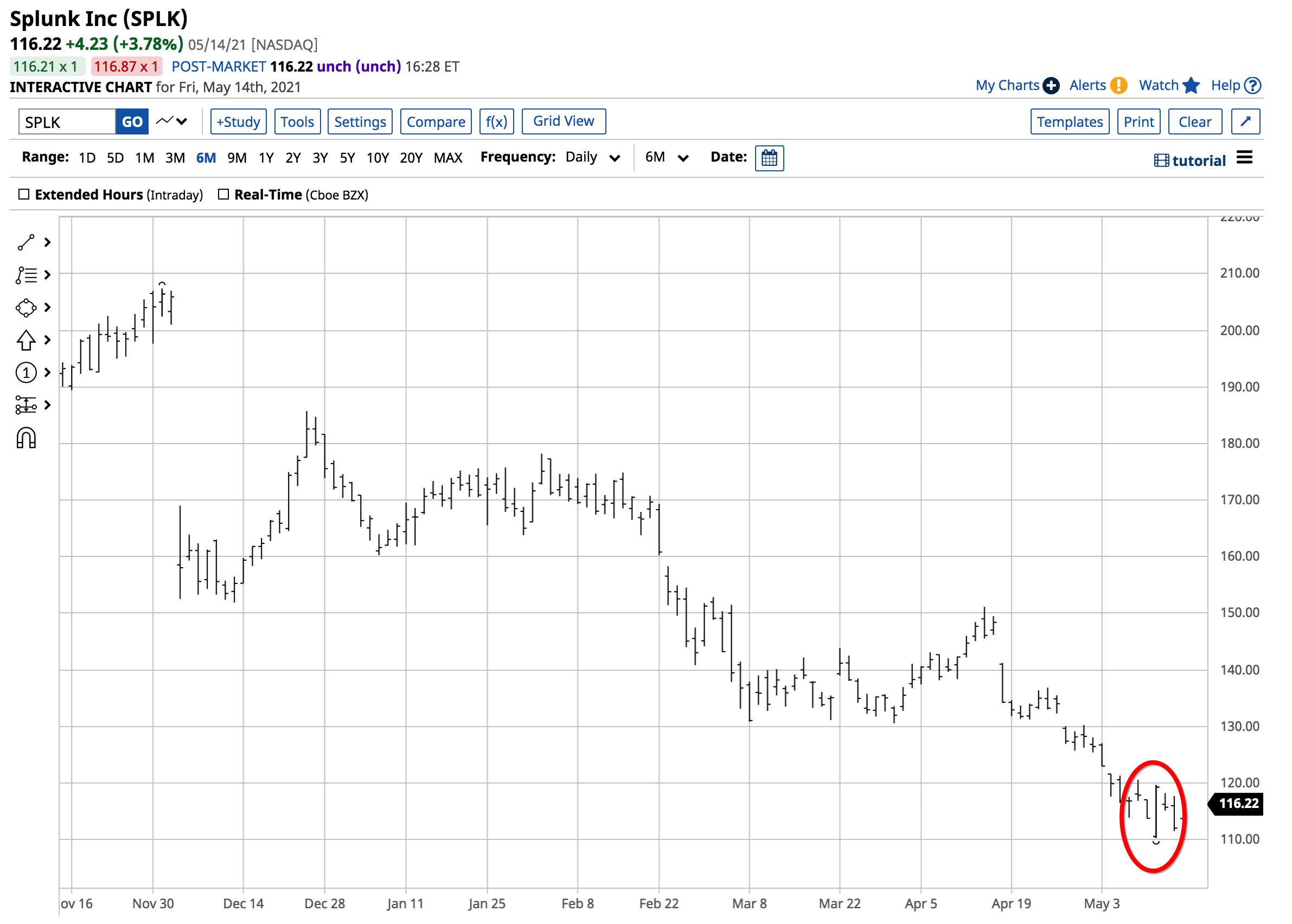Click the 116.87 x 1 ask quote
This screenshot has height=924, width=1292.
(126, 67)
